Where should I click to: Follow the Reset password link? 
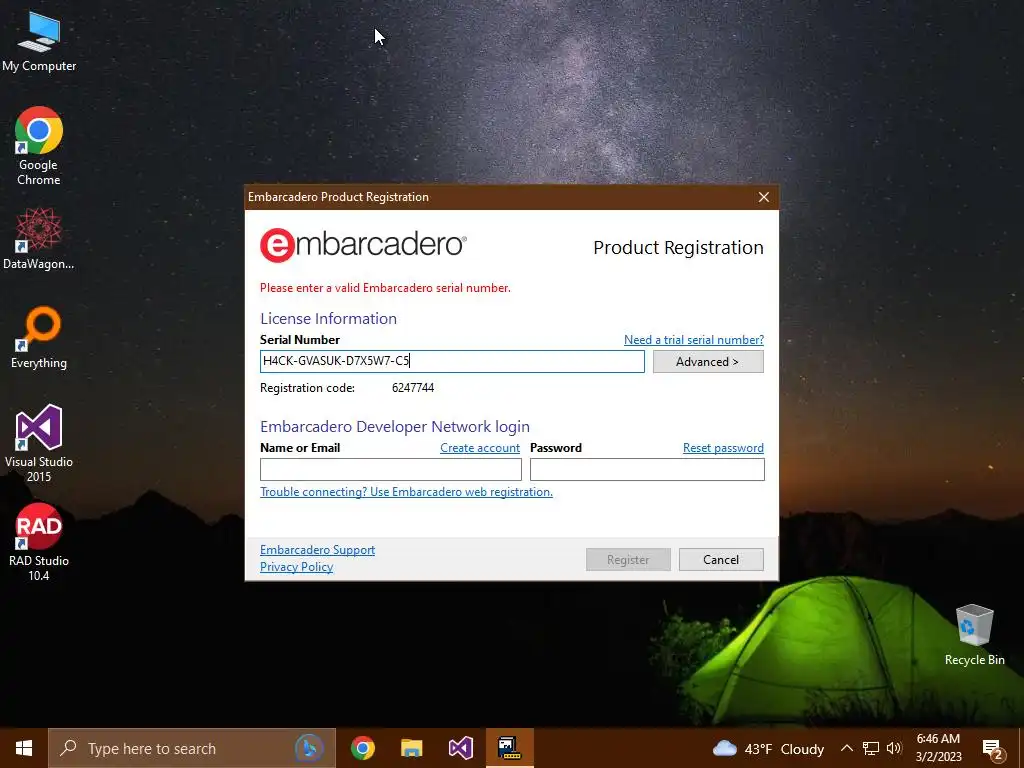(x=723, y=448)
